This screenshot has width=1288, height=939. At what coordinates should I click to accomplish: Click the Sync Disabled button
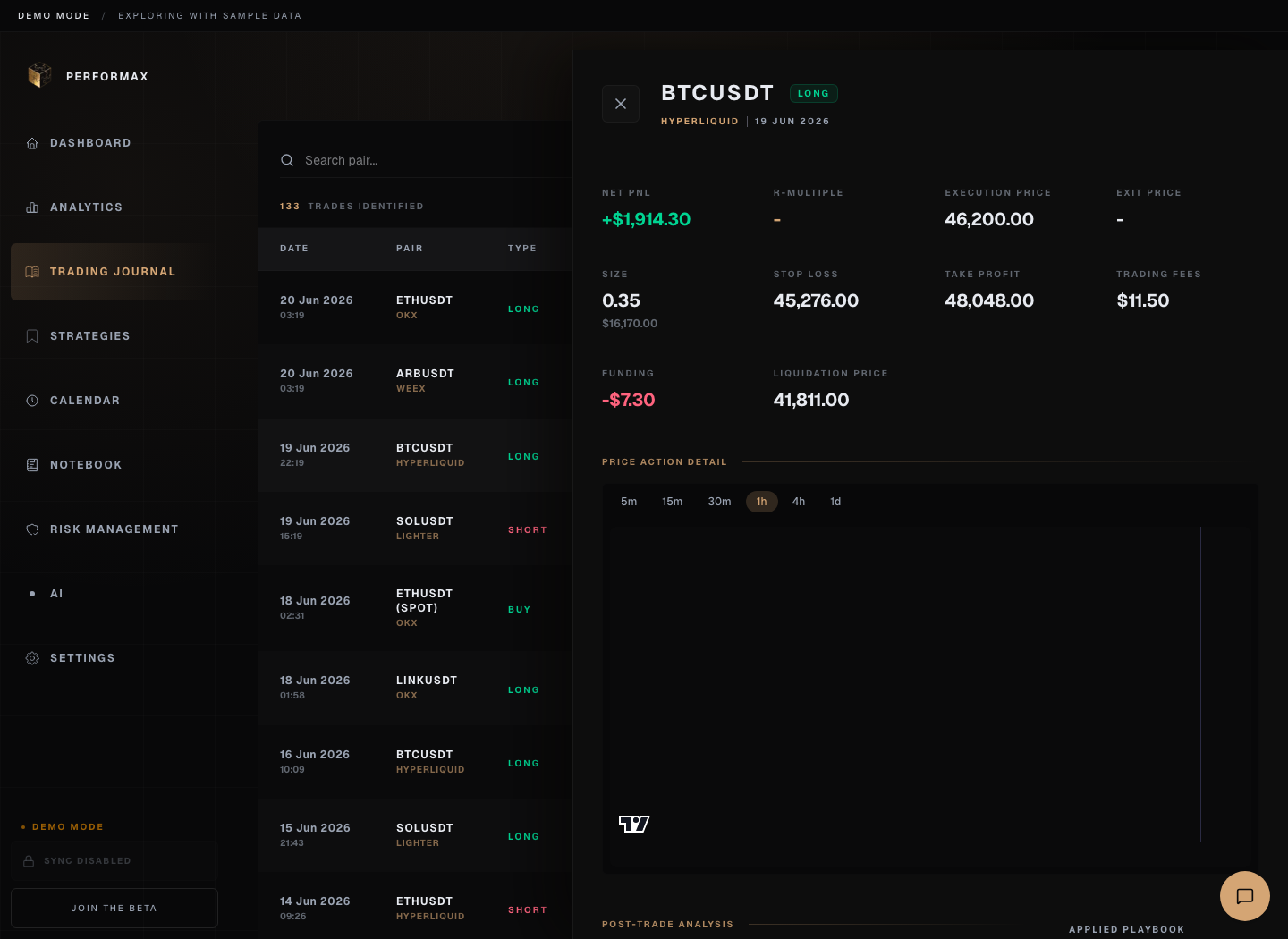coord(114,861)
